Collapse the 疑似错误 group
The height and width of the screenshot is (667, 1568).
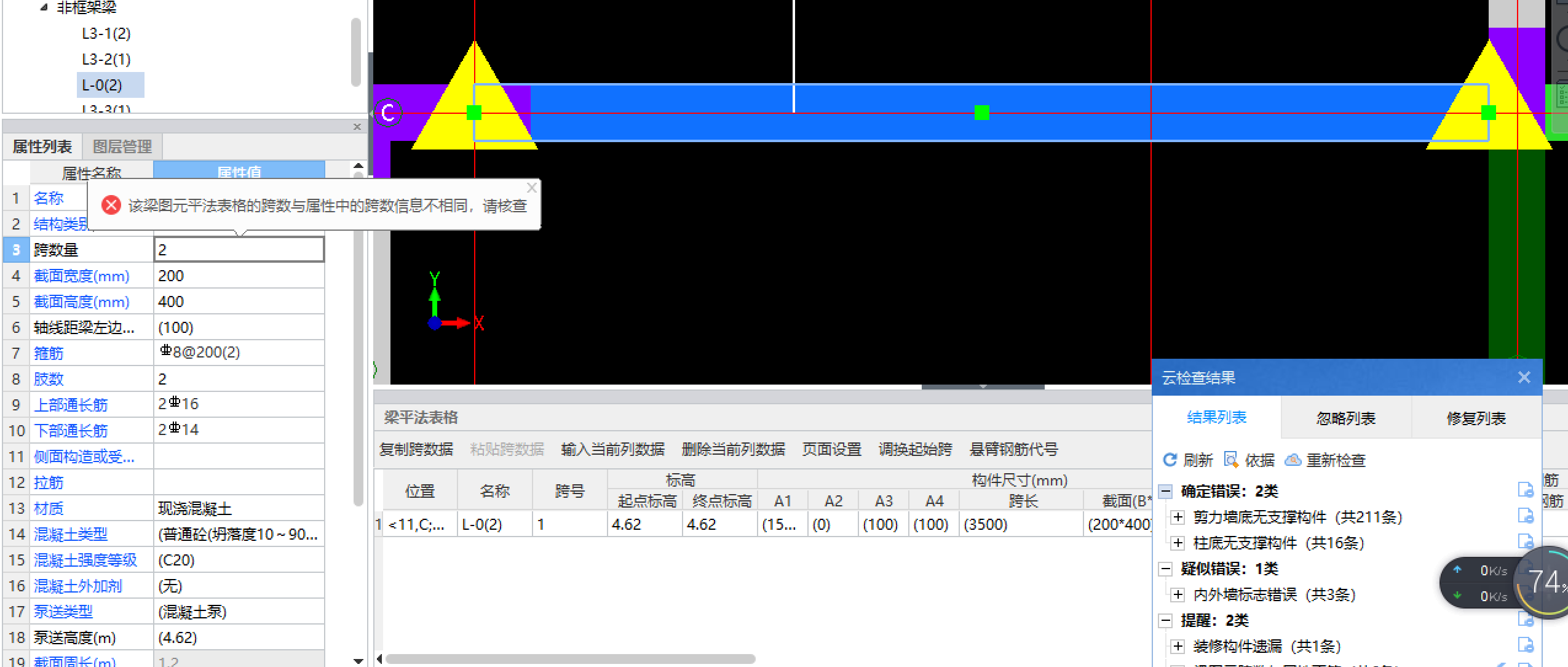pos(1165,569)
